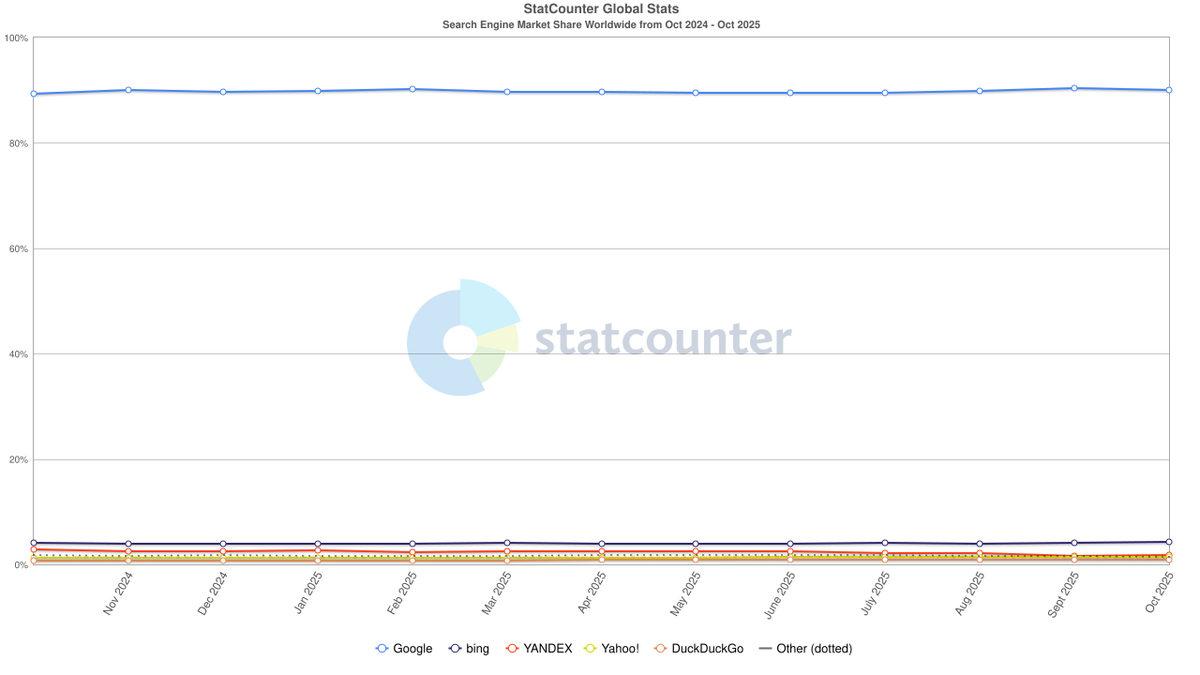The height and width of the screenshot is (675, 1200).
Task: Toggle the Google series in the legend
Action: [x=404, y=649]
